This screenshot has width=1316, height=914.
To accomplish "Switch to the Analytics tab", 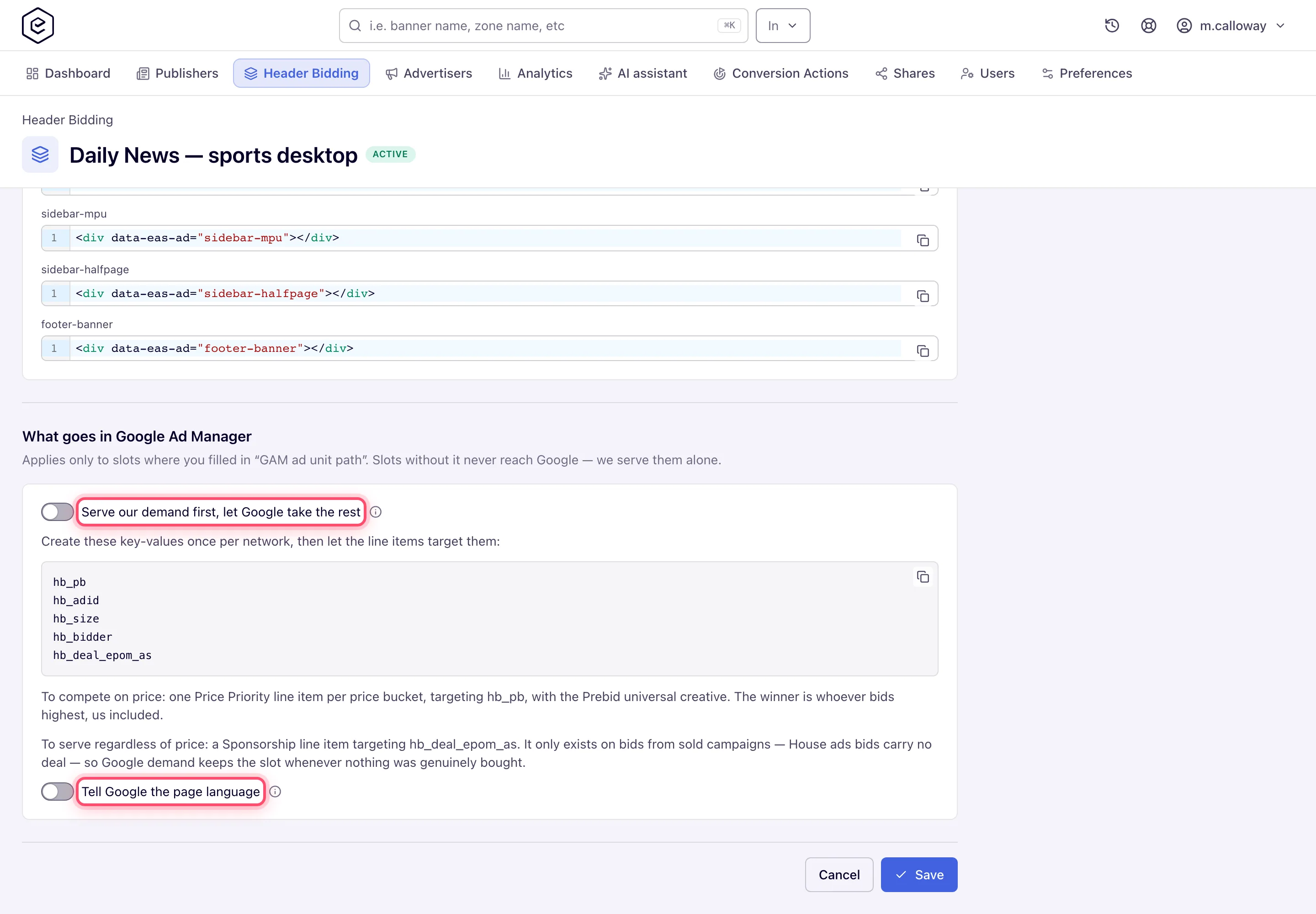I will pyautogui.click(x=536, y=73).
